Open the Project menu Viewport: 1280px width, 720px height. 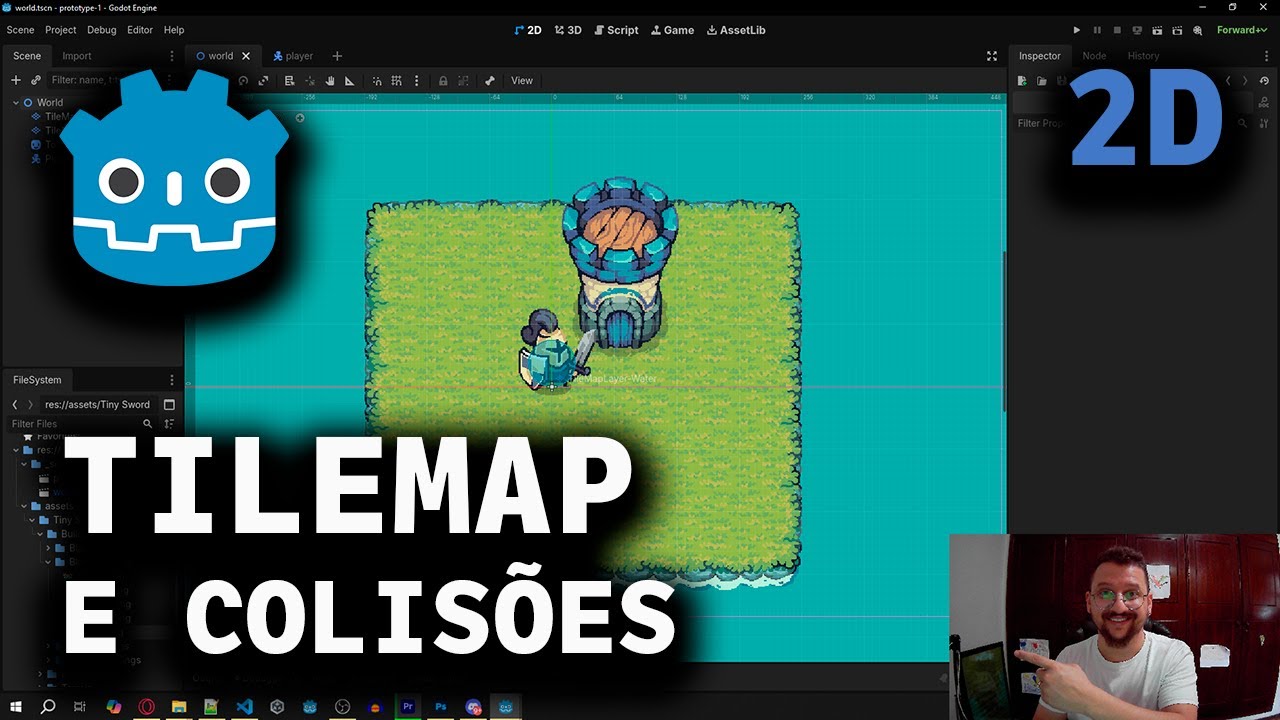(61, 30)
